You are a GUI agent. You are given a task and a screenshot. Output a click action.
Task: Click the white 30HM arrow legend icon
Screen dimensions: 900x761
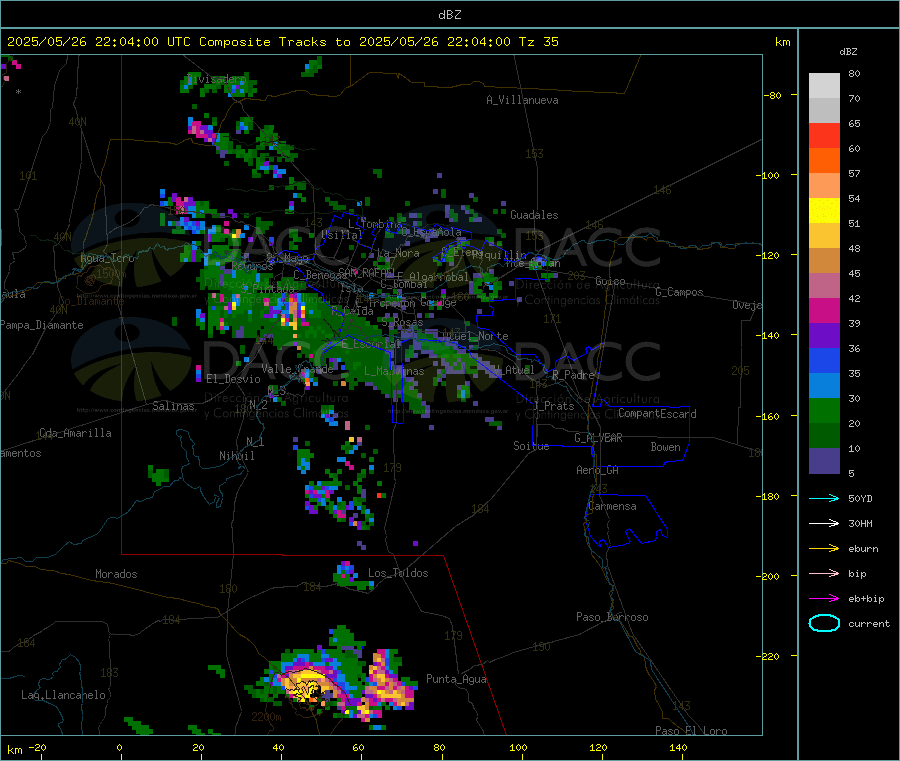coord(824,523)
